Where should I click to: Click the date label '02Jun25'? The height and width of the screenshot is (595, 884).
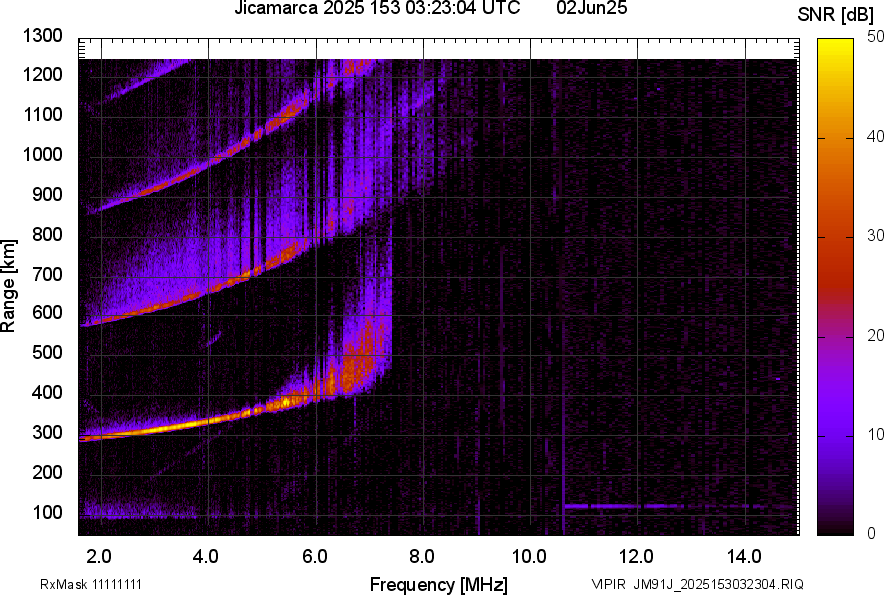[x=591, y=8]
